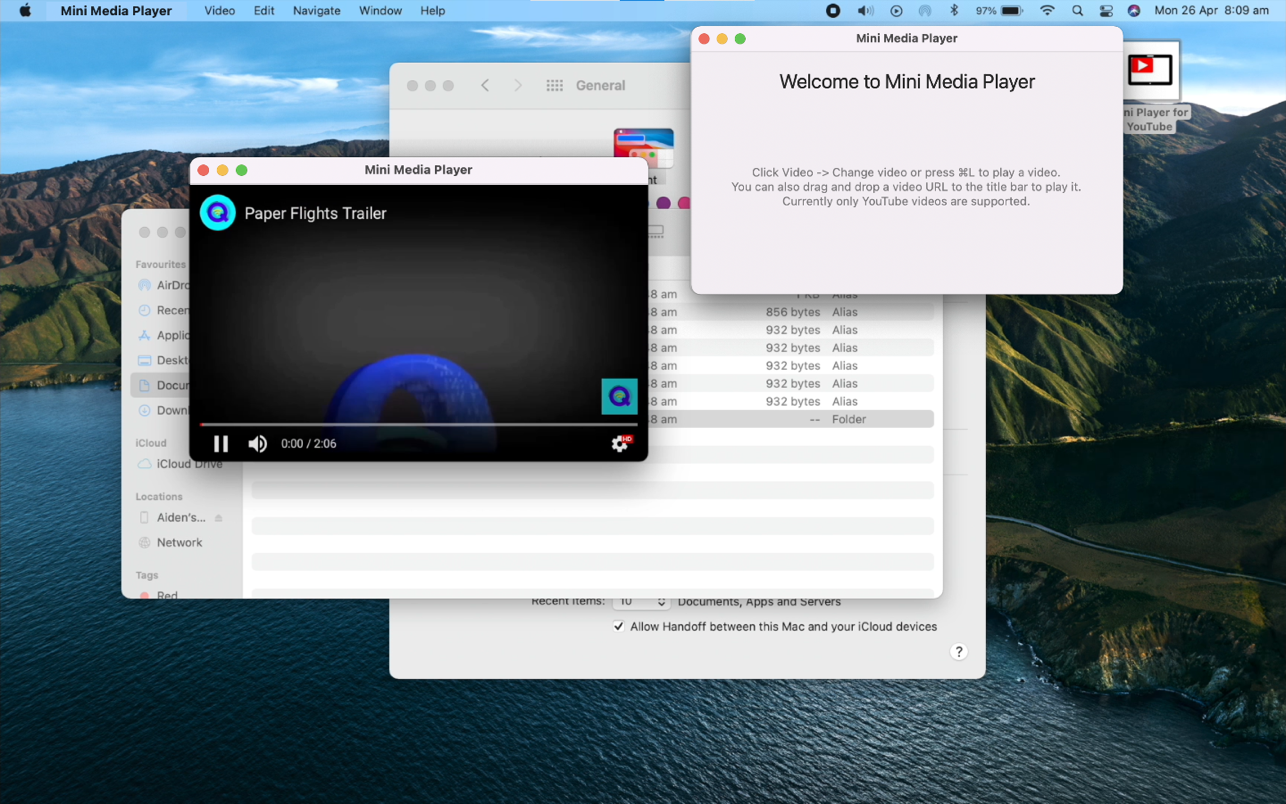Go back in System Preferences General window
Viewport: 1286px width, 804px height.
(485, 86)
